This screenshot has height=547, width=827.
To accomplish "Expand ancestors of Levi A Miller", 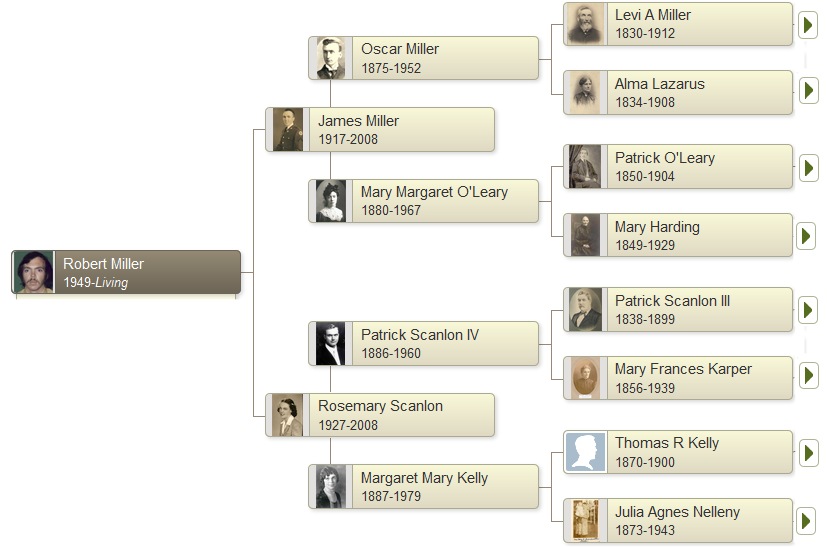I will click(x=808, y=25).
